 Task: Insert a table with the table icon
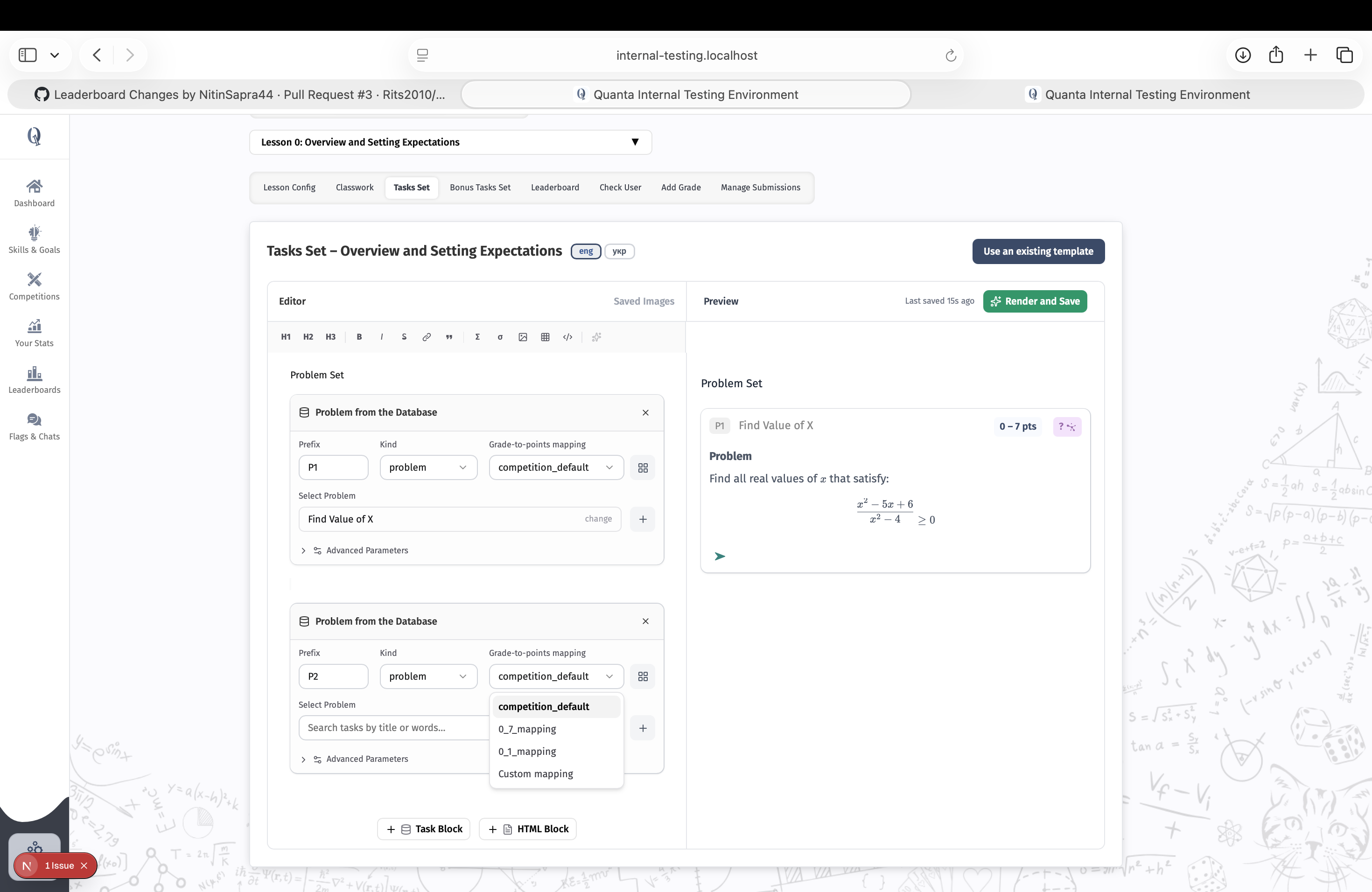[546, 337]
